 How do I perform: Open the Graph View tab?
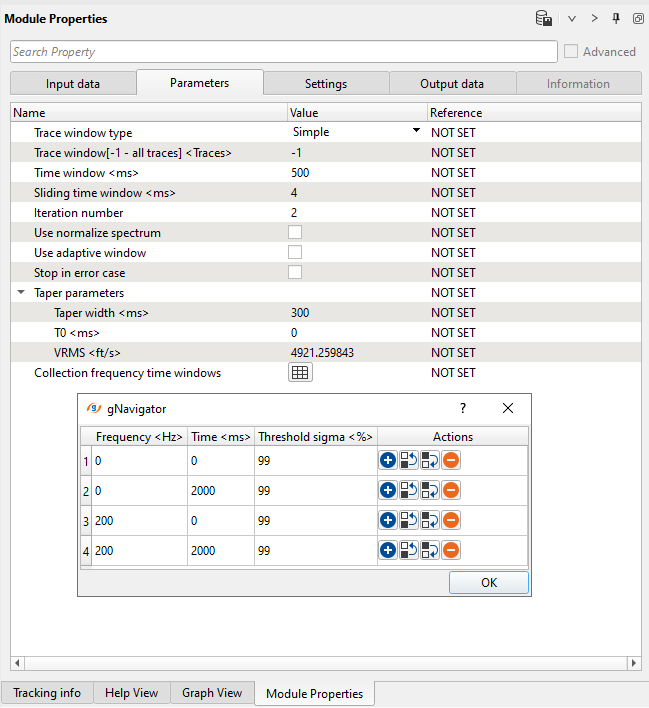(x=211, y=693)
